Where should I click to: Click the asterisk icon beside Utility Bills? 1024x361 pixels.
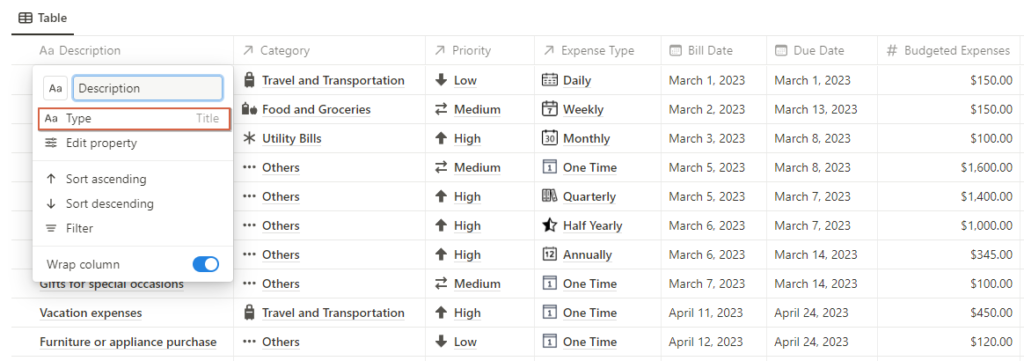click(x=249, y=138)
